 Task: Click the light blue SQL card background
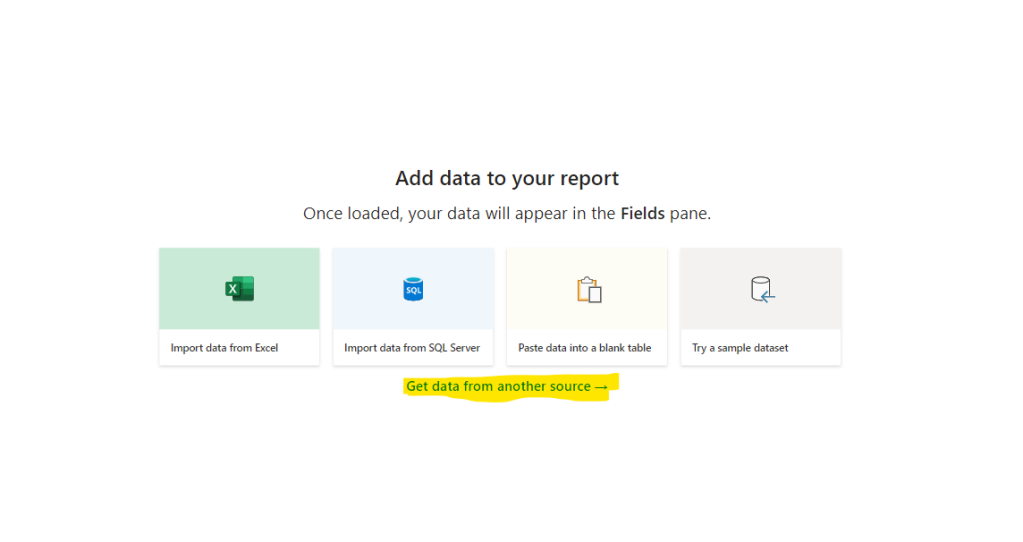[413, 288]
